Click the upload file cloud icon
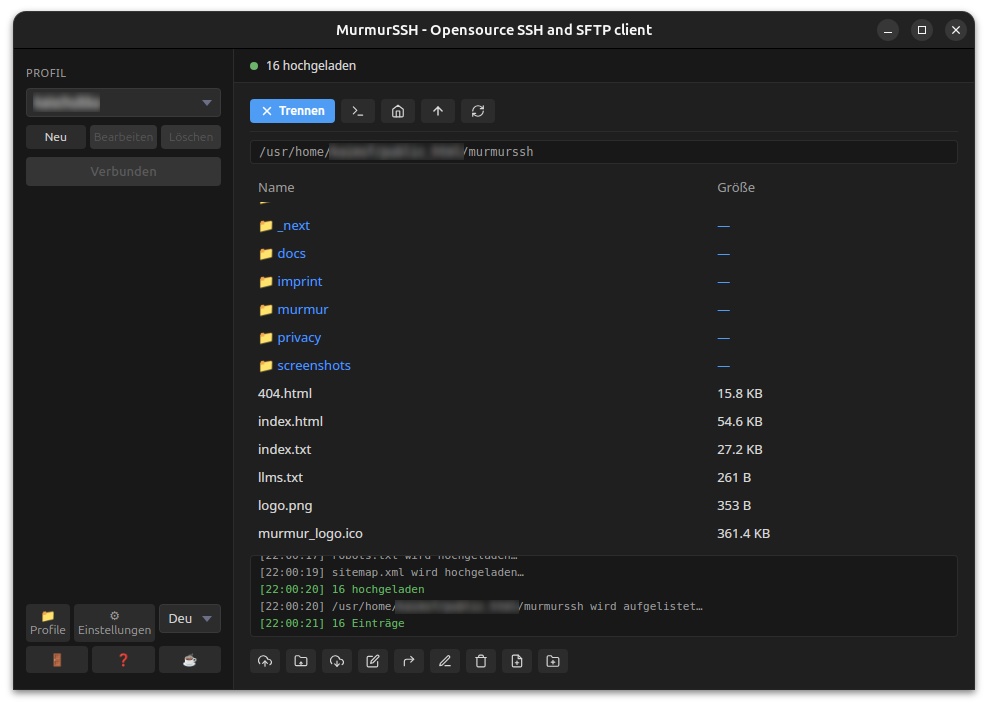Image resolution: width=988 pixels, height=706 pixels. (x=265, y=661)
